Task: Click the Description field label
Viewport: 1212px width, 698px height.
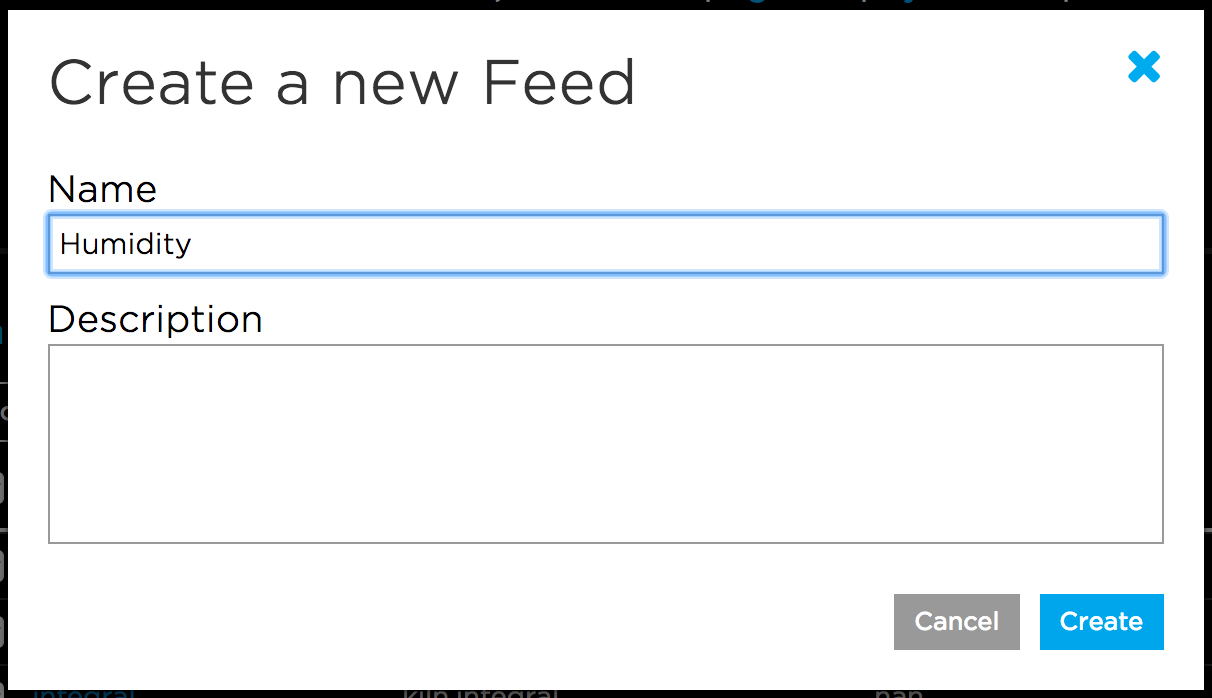Action: [155, 319]
